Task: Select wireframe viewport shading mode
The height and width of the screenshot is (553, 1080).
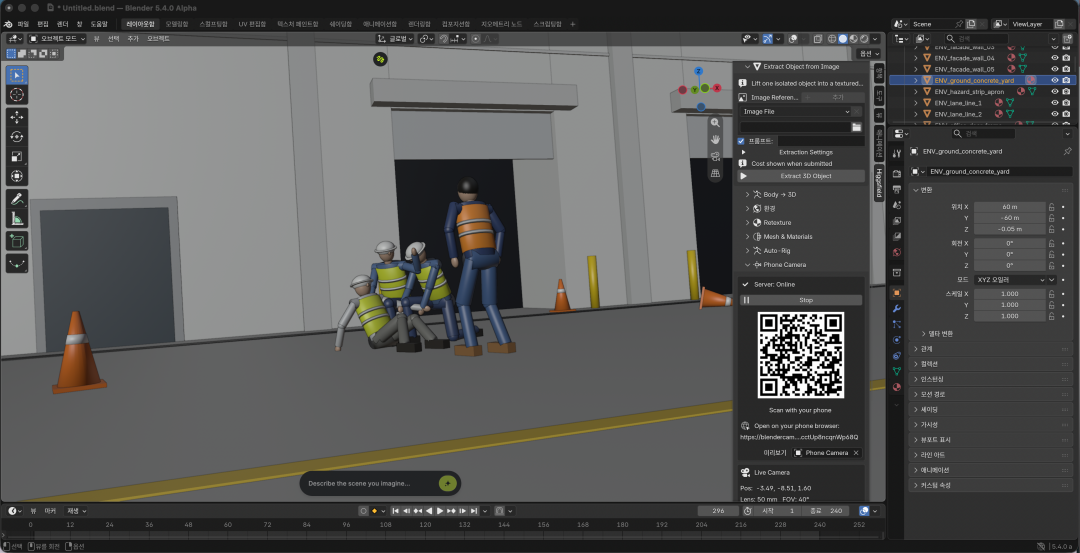Action: (x=831, y=39)
